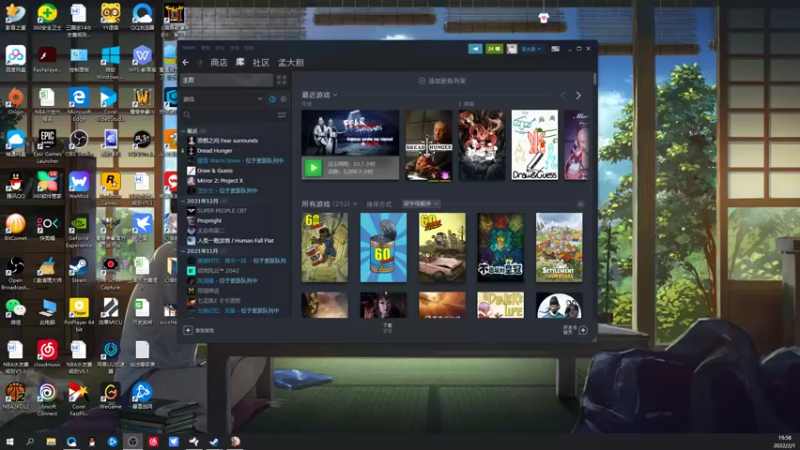Select Mirror 2: Project X in list

point(220,181)
